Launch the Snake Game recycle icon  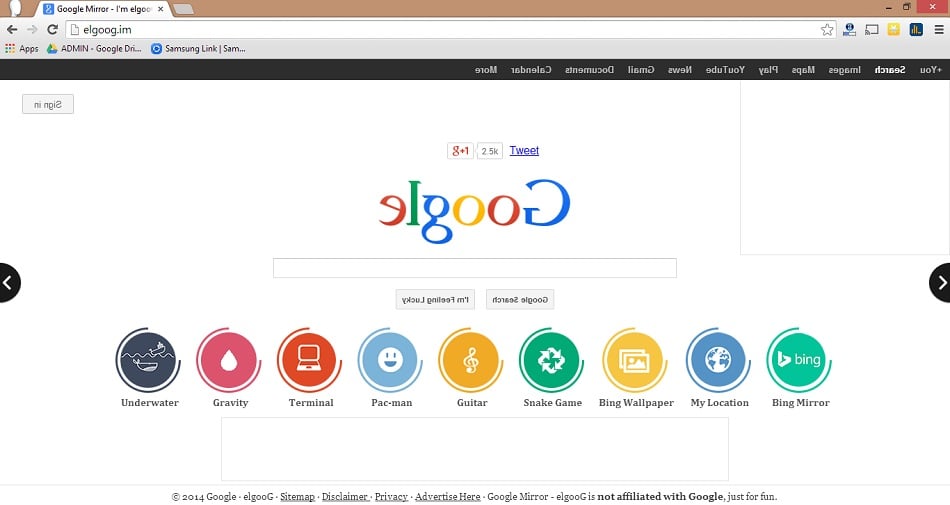(551, 360)
